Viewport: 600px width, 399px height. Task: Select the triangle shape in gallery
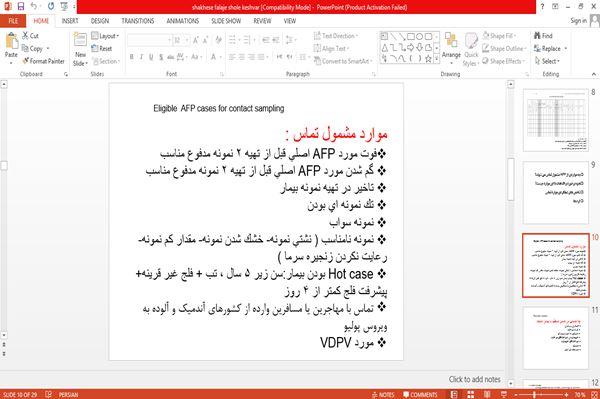point(385,47)
